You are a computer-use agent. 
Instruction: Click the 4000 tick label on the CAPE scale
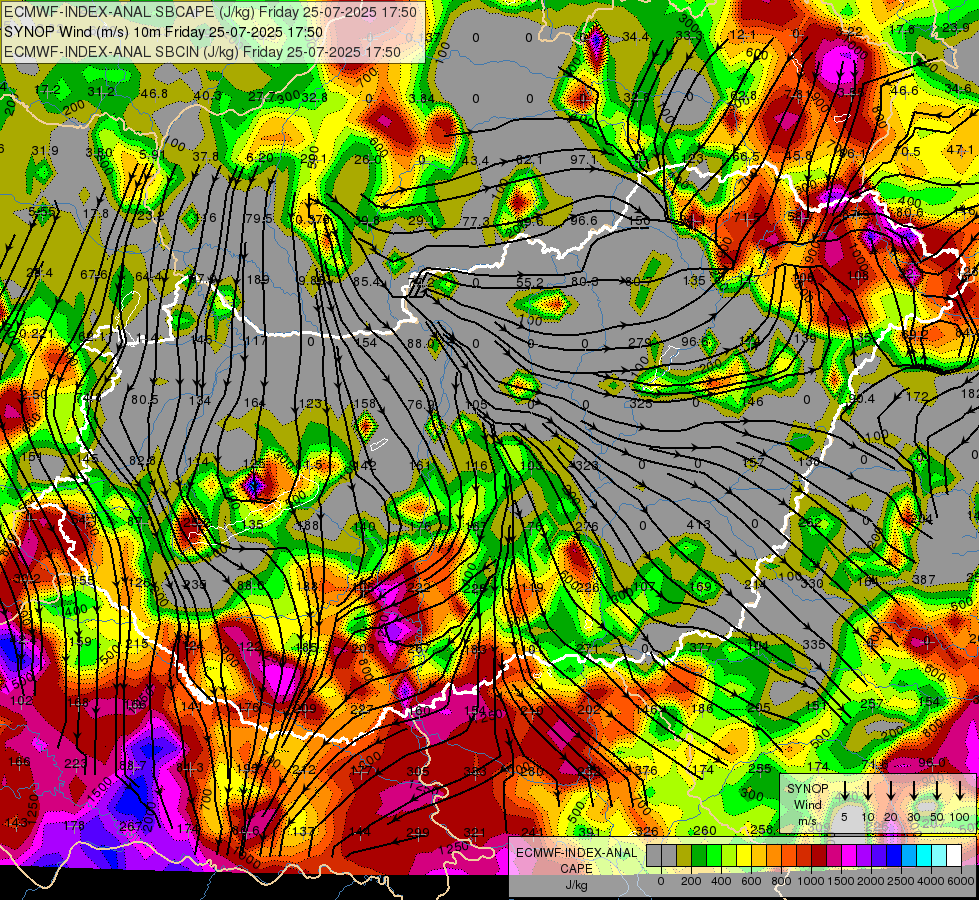(931, 881)
